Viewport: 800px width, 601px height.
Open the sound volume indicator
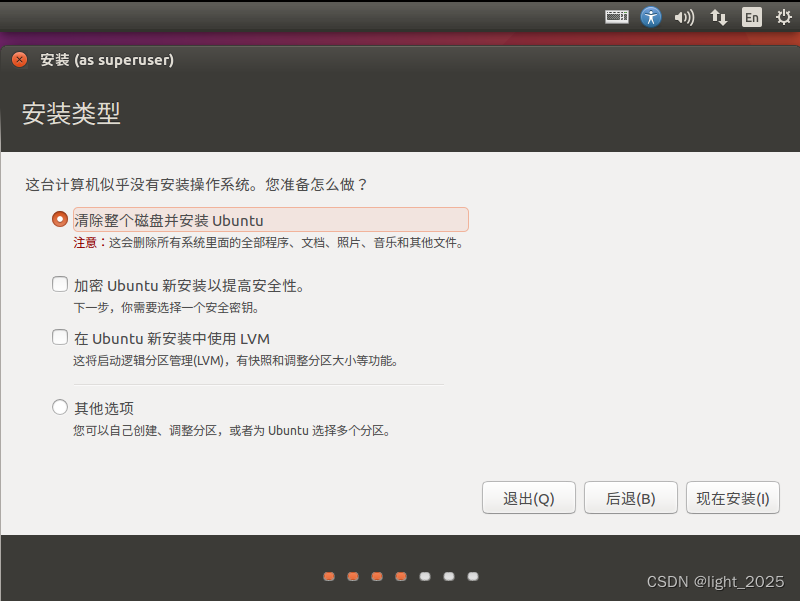[684, 17]
